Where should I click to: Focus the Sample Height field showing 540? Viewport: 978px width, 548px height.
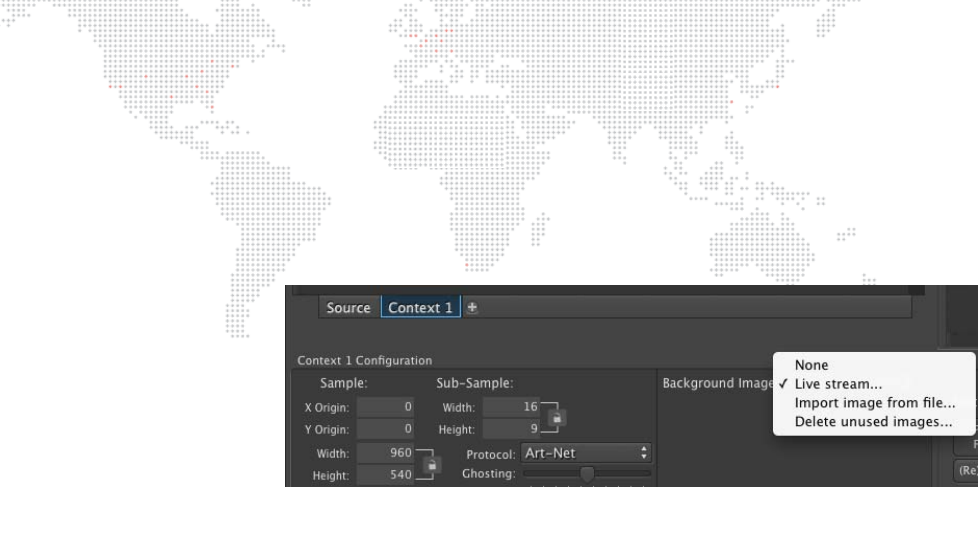tap(387, 476)
